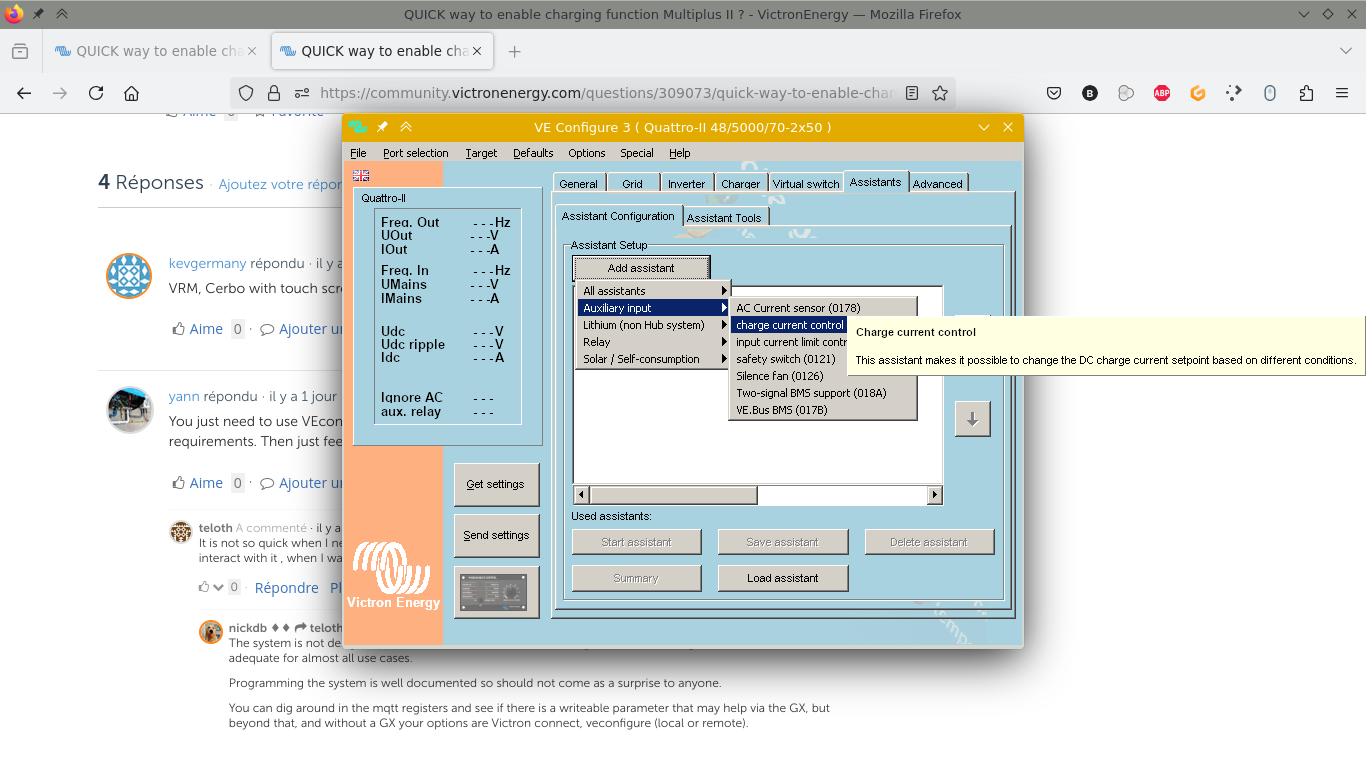The width and height of the screenshot is (1366, 768).
Task: Close the active Firefox tab
Action: coord(477,51)
